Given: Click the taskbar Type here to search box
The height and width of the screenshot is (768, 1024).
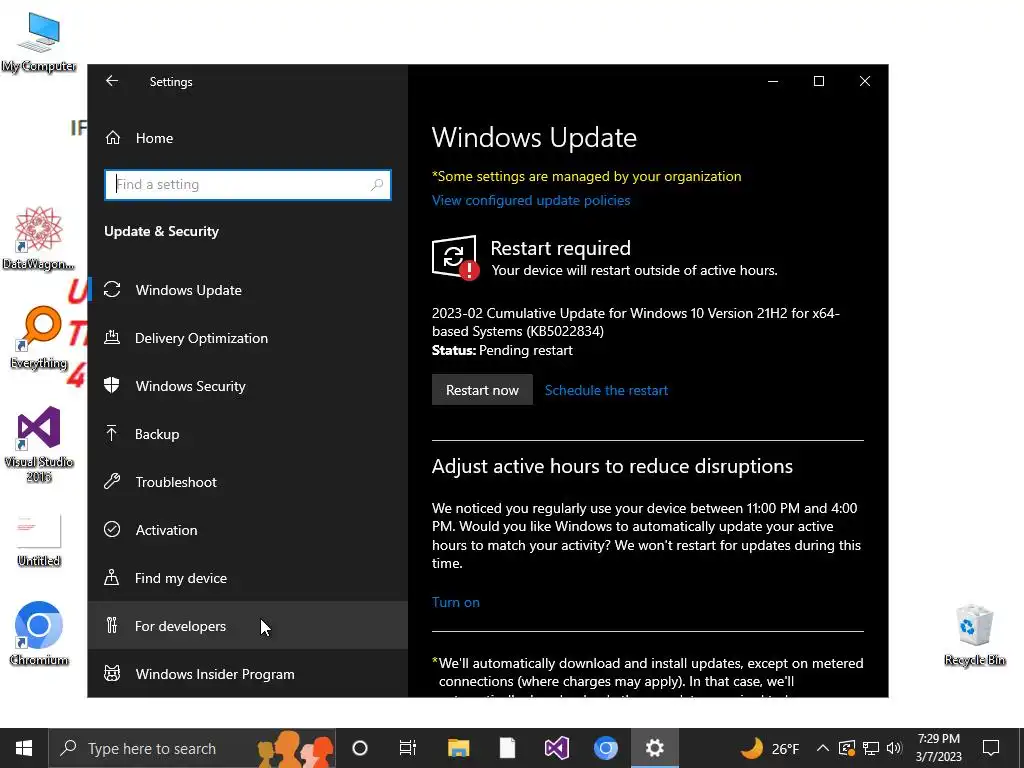Looking at the screenshot, I should 192,748.
